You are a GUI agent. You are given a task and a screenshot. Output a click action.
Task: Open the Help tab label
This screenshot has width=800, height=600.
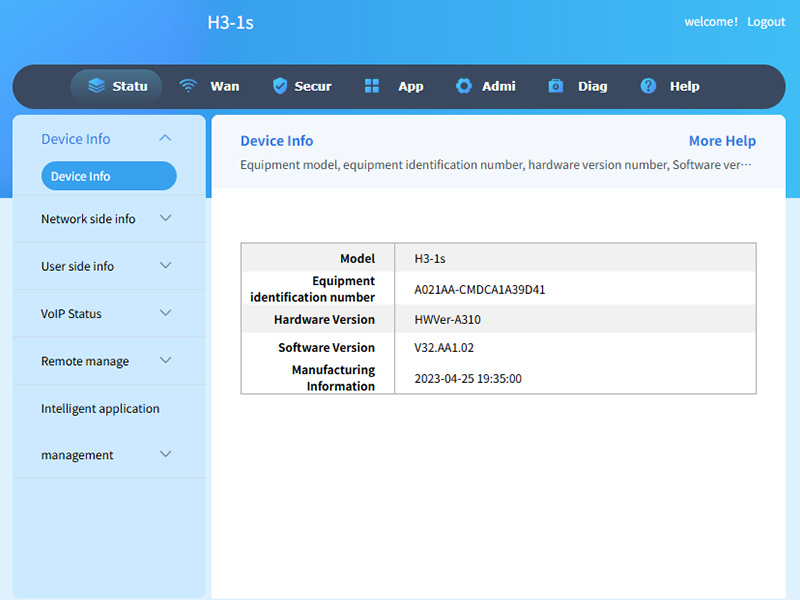coord(684,86)
